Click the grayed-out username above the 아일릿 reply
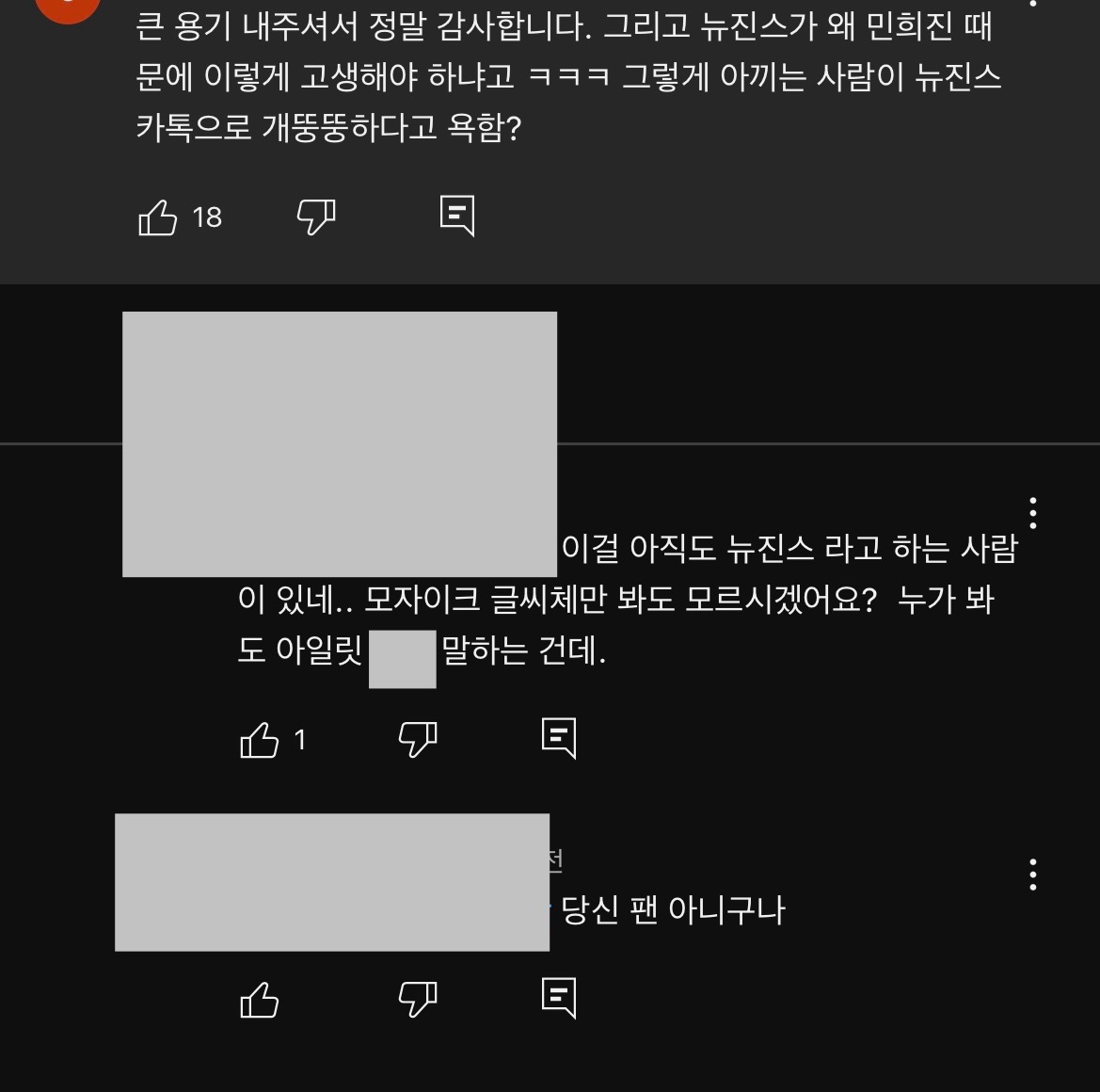 coord(340,444)
